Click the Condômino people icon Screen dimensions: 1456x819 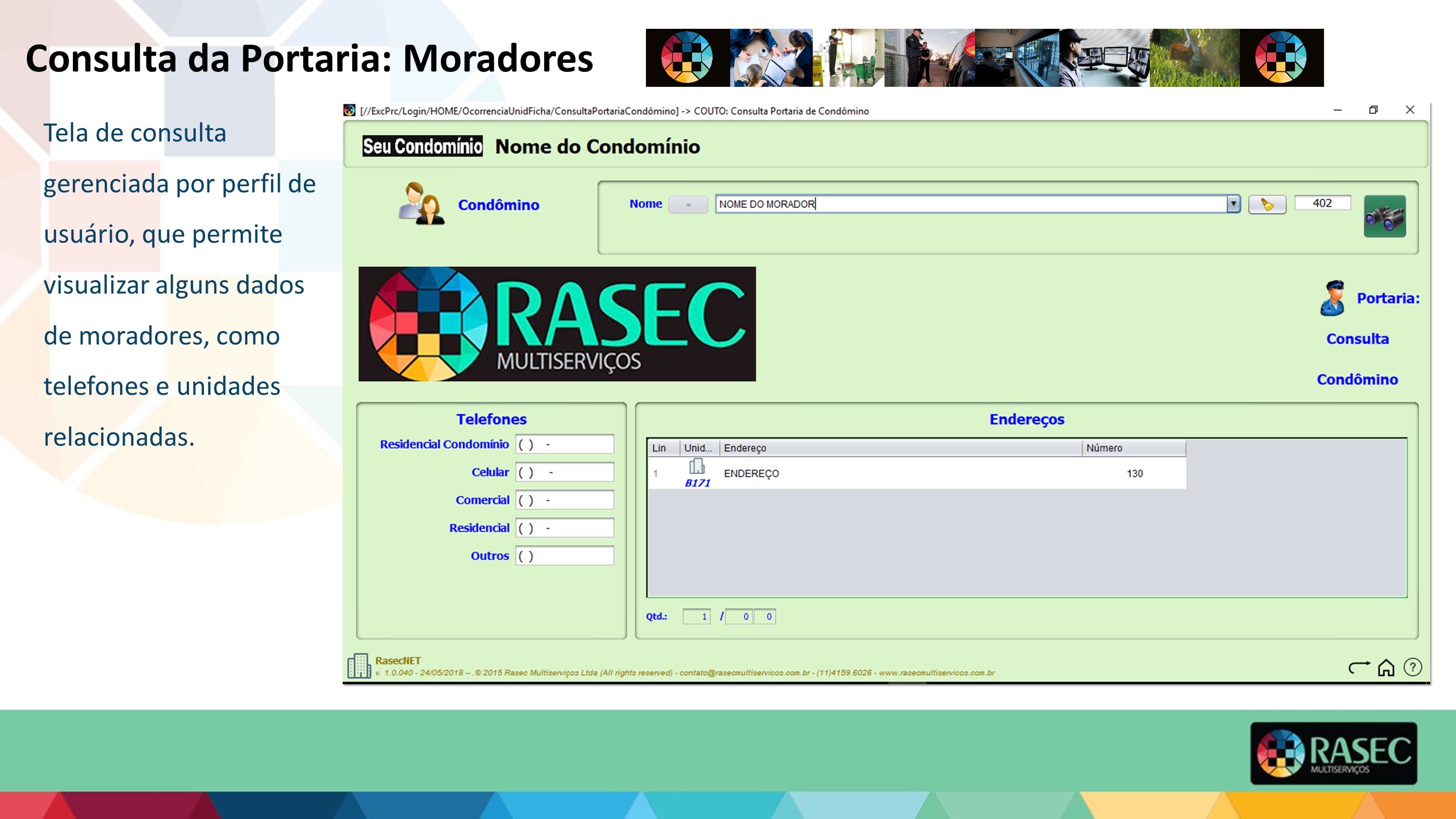pyautogui.click(x=421, y=204)
